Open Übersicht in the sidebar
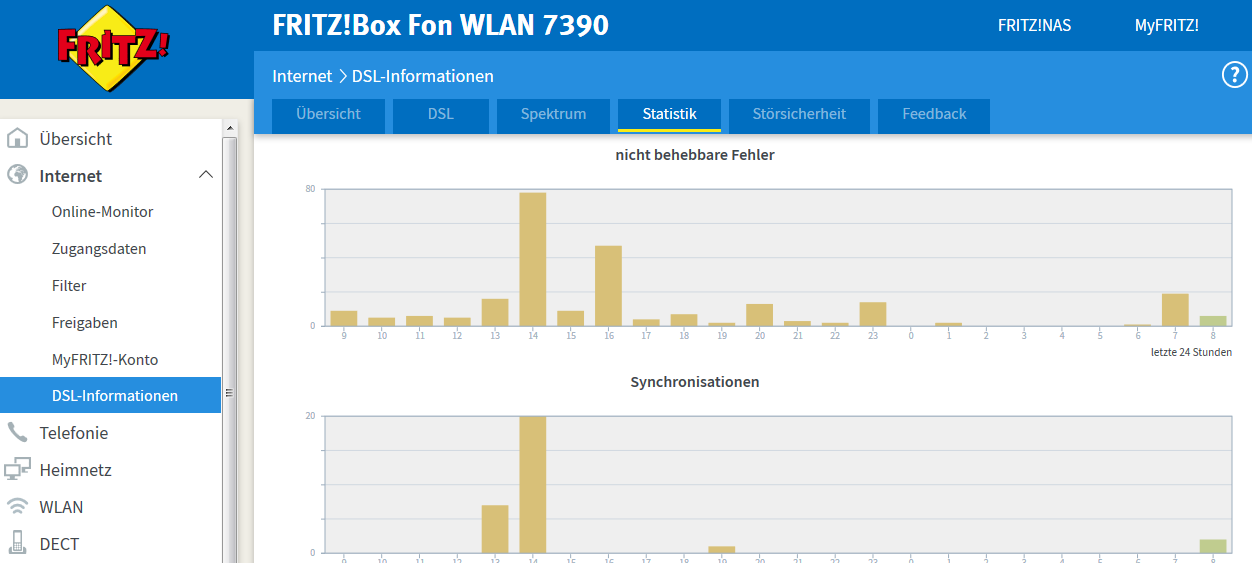The image size is (1252, 563). 76,139
